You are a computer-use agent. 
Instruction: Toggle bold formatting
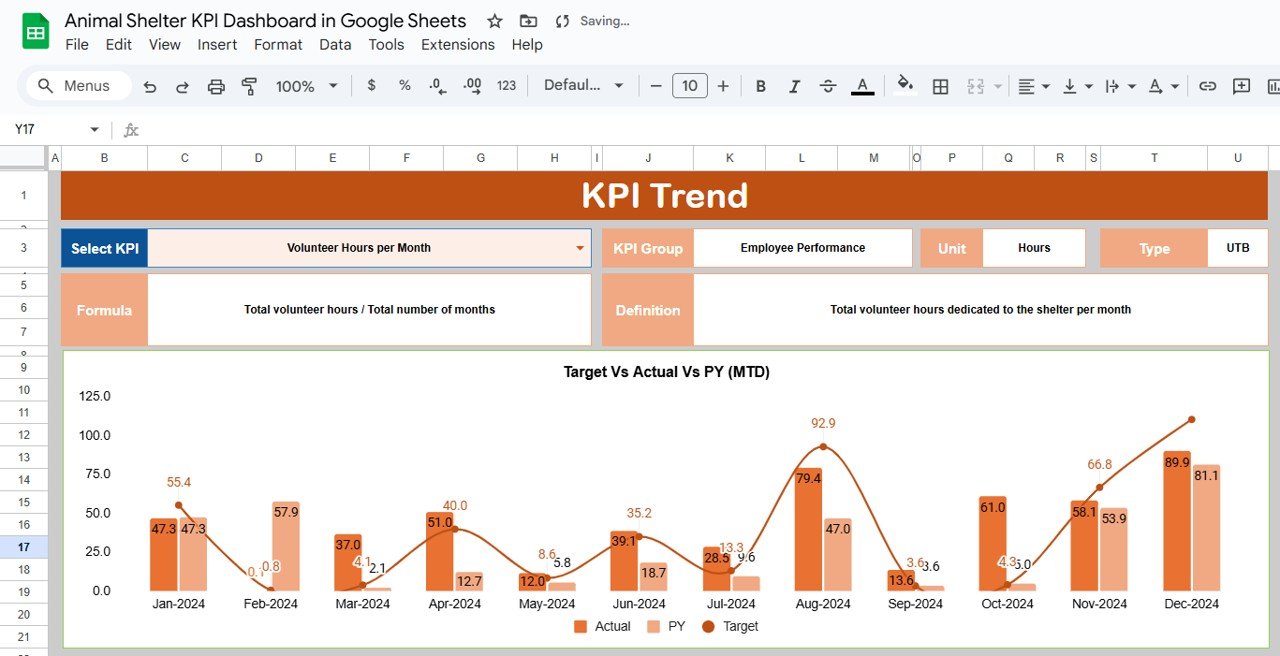pyautogui.click(x=760, y=86)
